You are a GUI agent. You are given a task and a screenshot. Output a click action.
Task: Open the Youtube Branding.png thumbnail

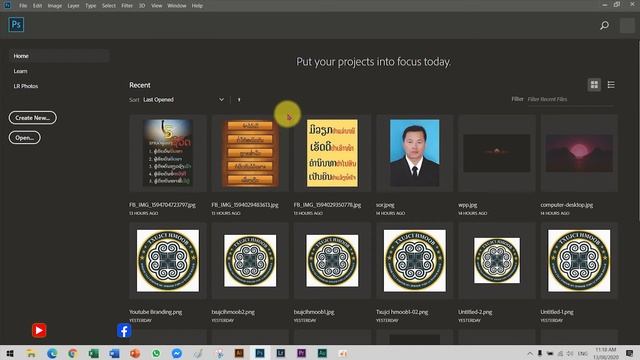[x=168, y=260]
